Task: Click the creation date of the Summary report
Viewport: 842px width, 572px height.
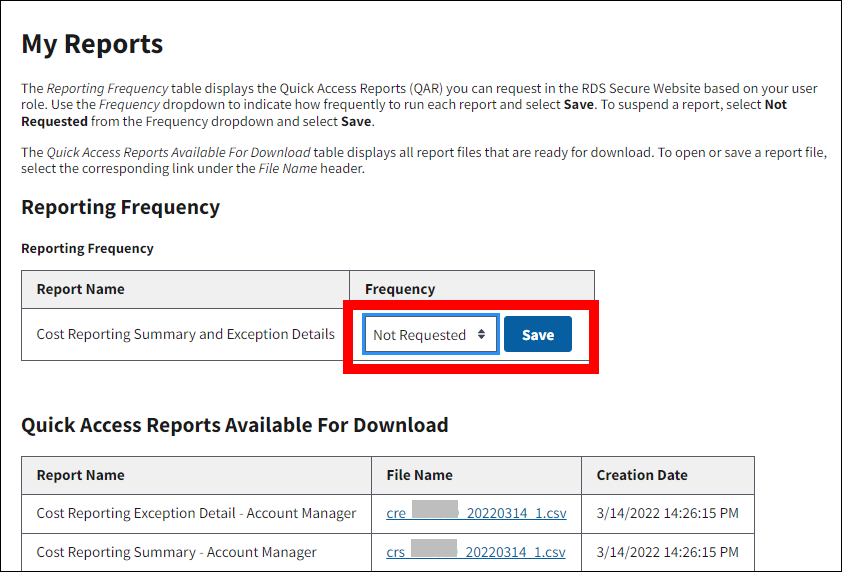Action: coord(668,552)
